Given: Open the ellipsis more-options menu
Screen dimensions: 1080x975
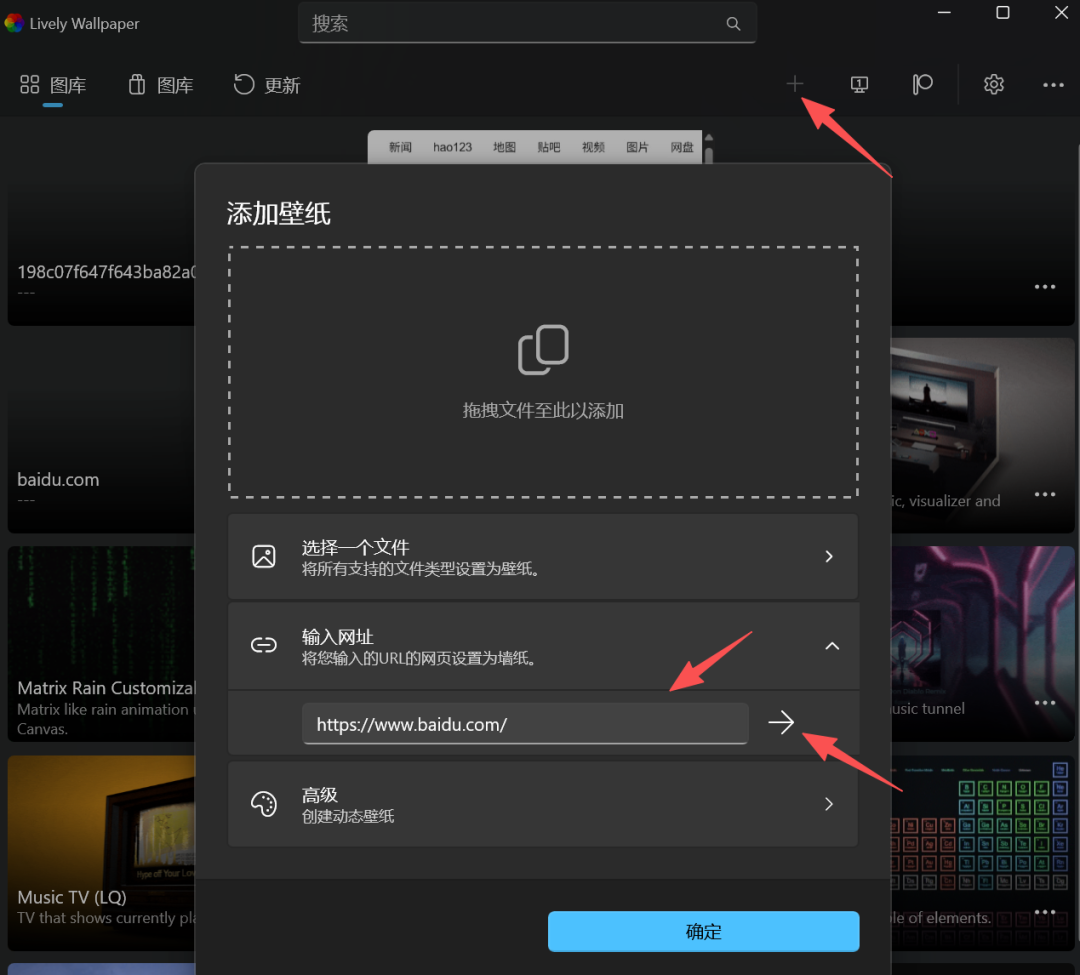Looking at the screenshot, I should click(1054, 84).
